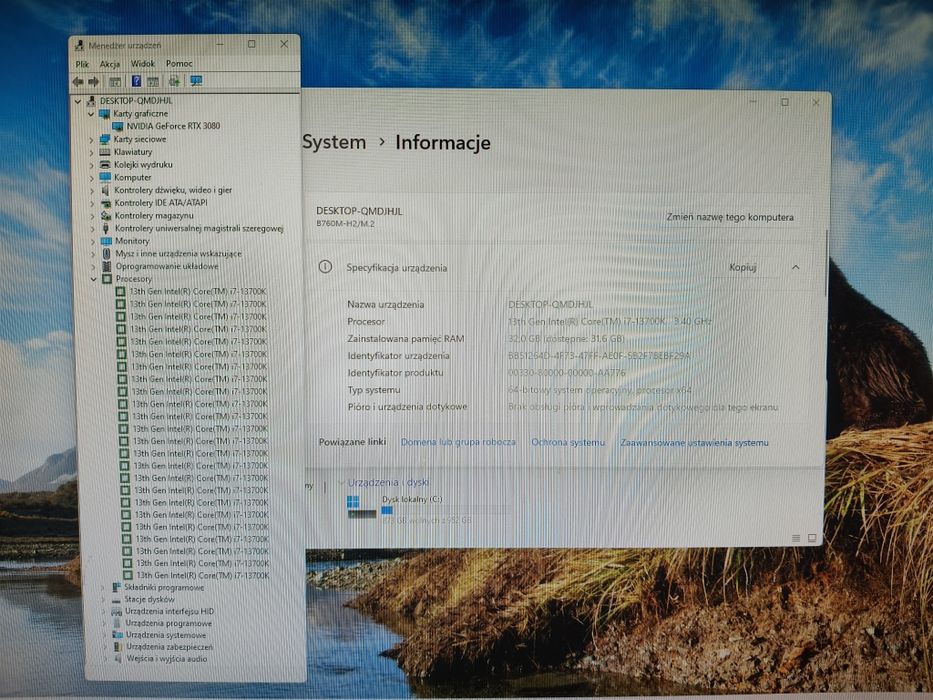Screen dimensions: 933x700
Task: Collapse the Urządzenia i dyski group
Action: coord(342,483)
